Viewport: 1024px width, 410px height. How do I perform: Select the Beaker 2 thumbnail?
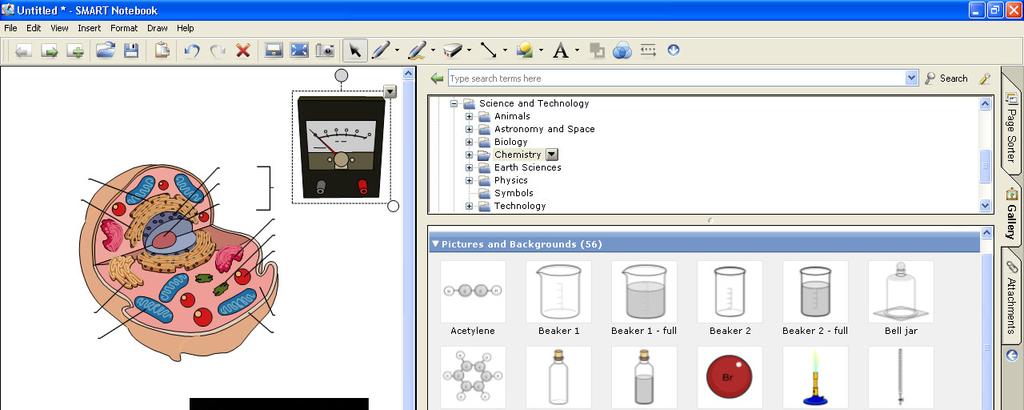click(x=729, y=292)
